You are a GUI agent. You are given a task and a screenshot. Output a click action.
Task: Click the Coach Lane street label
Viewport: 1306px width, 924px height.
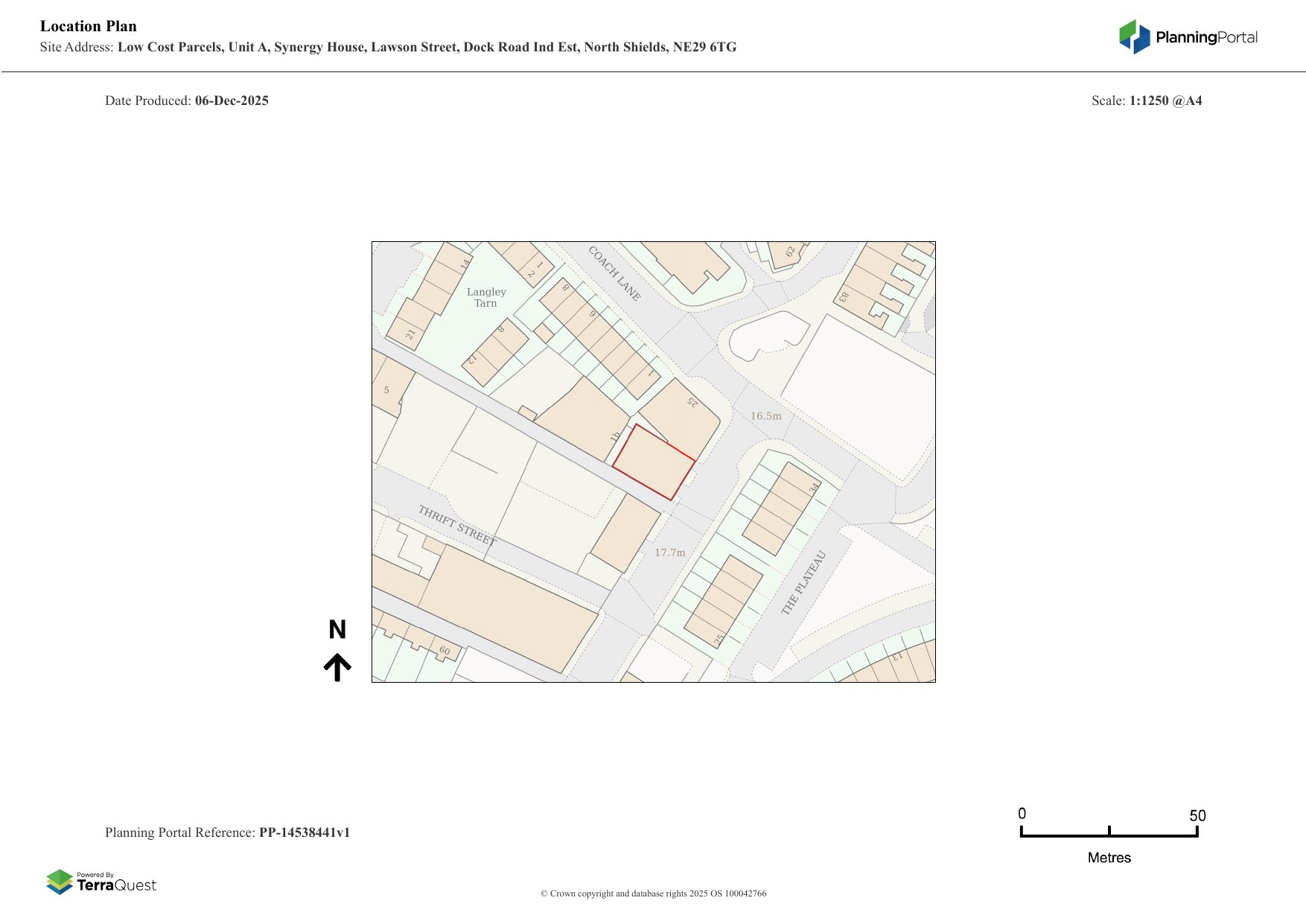pyautogui.click(x=614, y=273)
